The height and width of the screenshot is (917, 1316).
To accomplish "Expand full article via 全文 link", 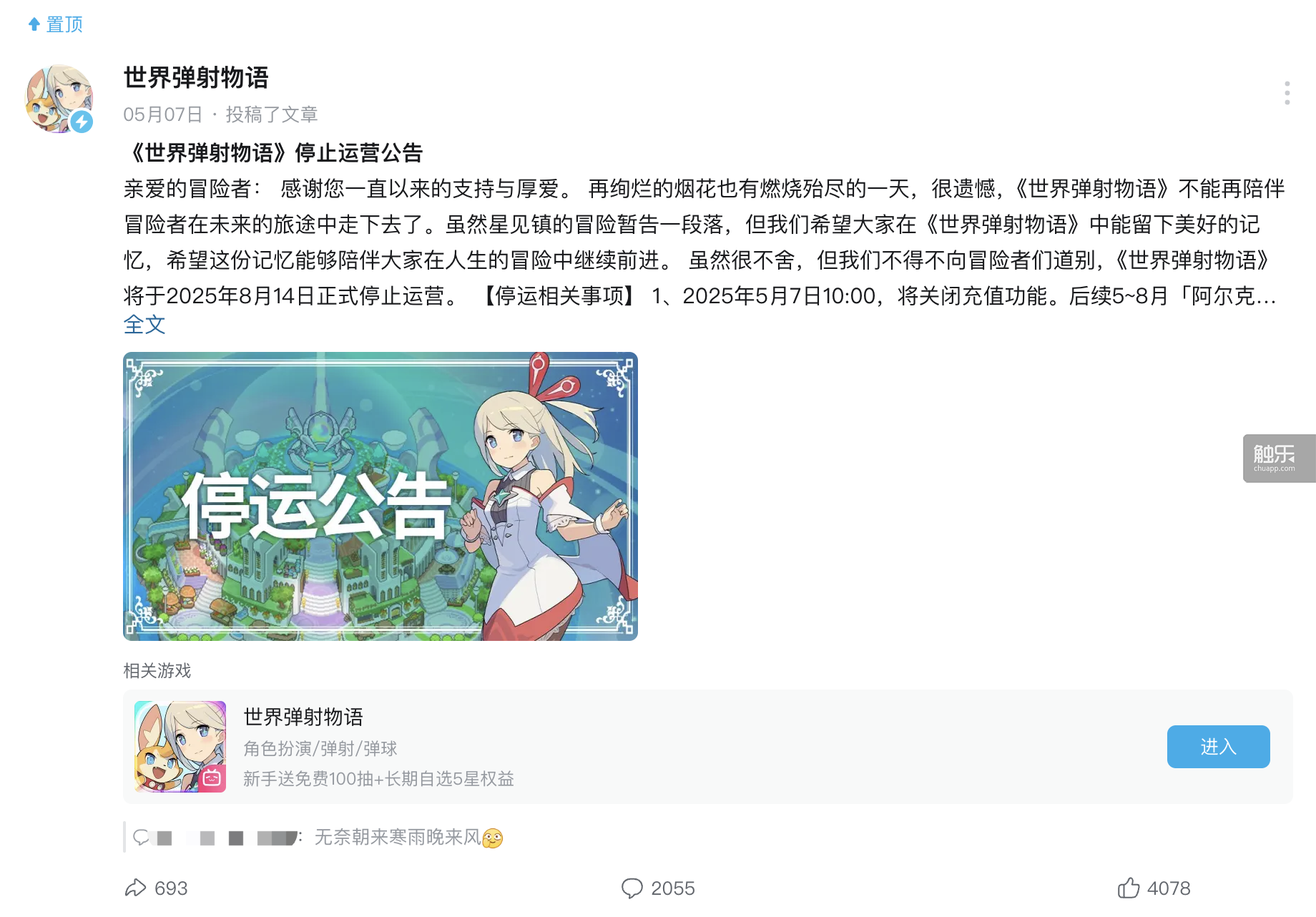I will (x=144, y=325).
